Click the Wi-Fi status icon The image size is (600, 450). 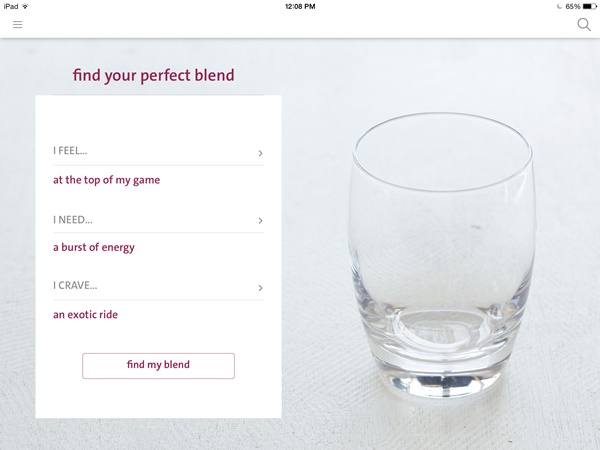tap(27, 6)
